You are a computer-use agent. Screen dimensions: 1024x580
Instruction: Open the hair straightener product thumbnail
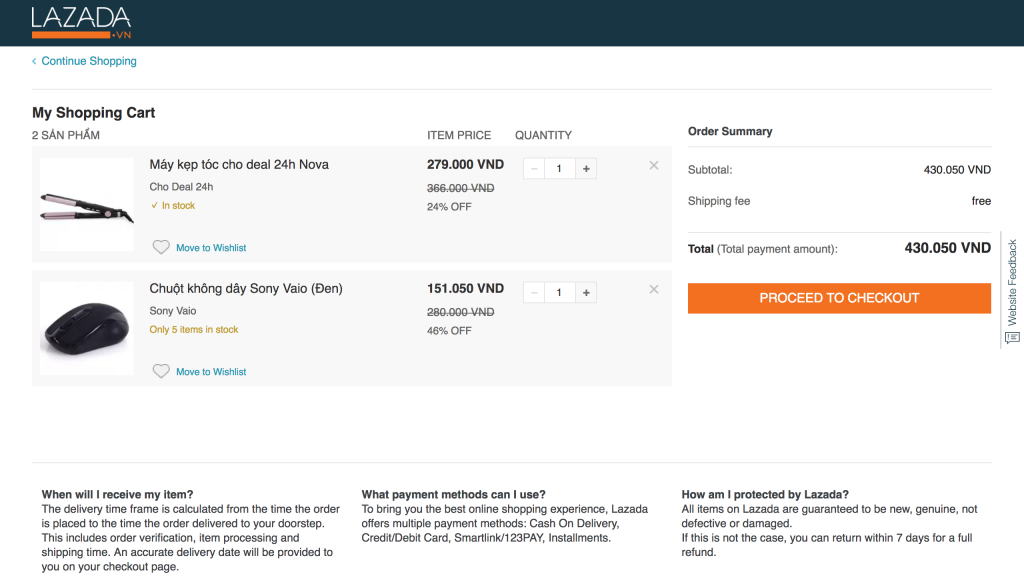87,204
